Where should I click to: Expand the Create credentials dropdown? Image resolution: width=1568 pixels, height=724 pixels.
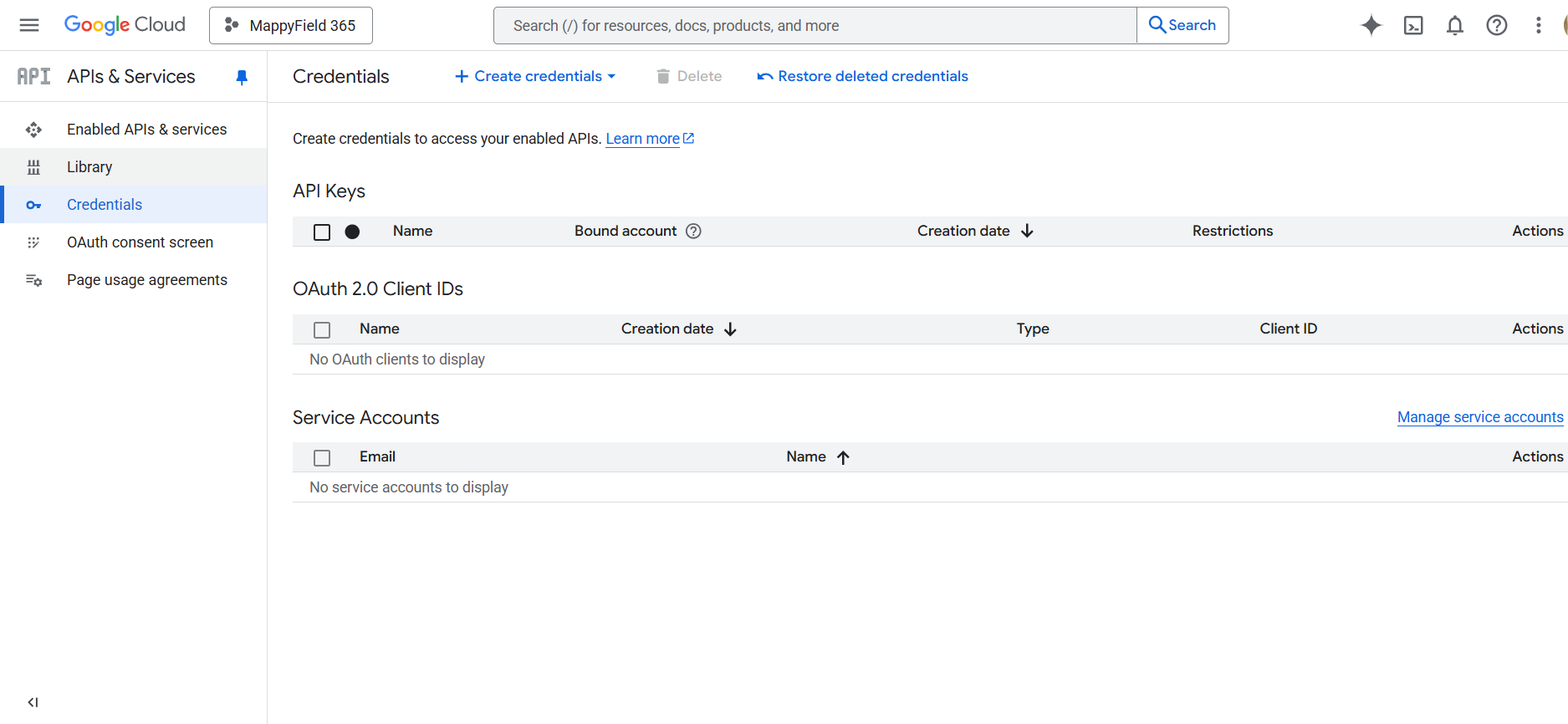(535, 76)
